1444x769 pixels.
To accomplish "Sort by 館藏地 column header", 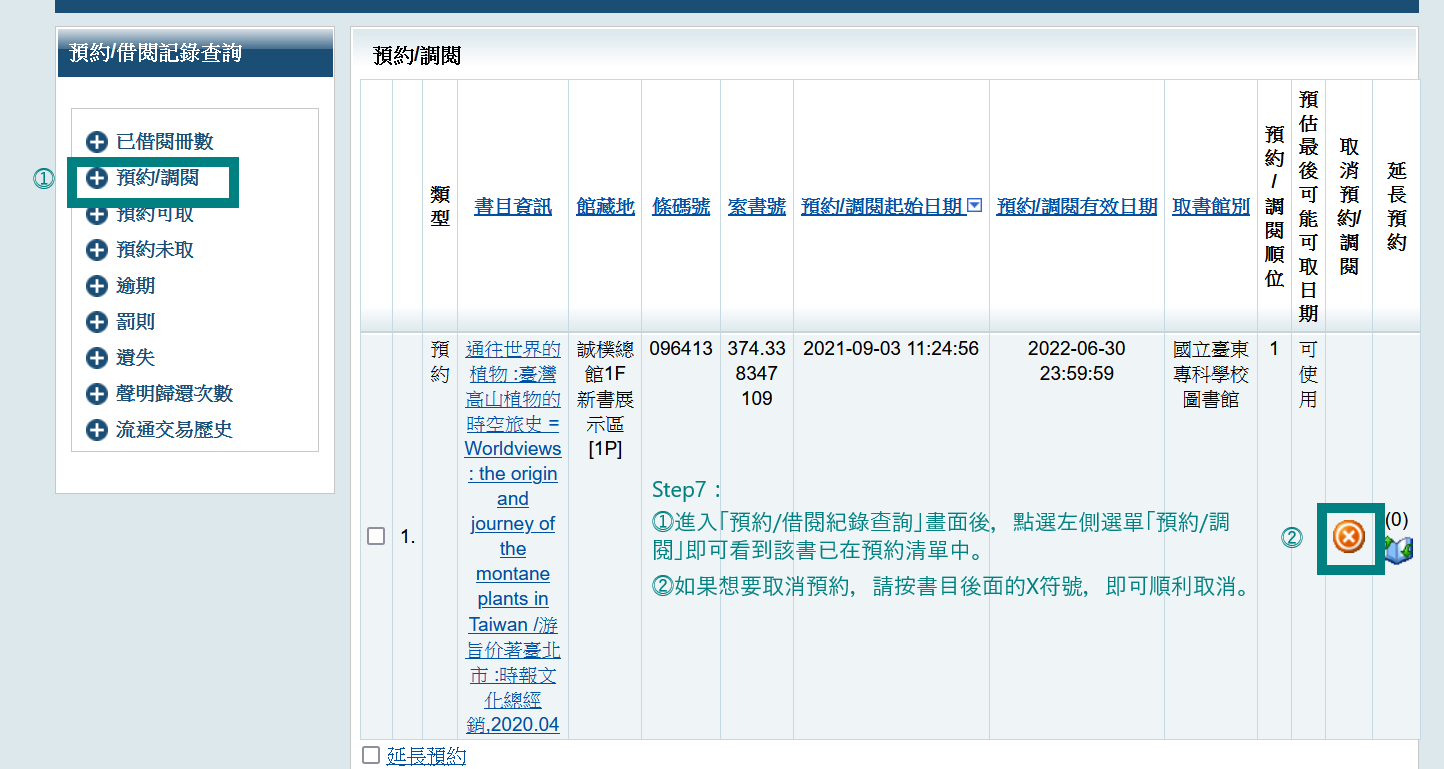I will click(x=605, y=206).
